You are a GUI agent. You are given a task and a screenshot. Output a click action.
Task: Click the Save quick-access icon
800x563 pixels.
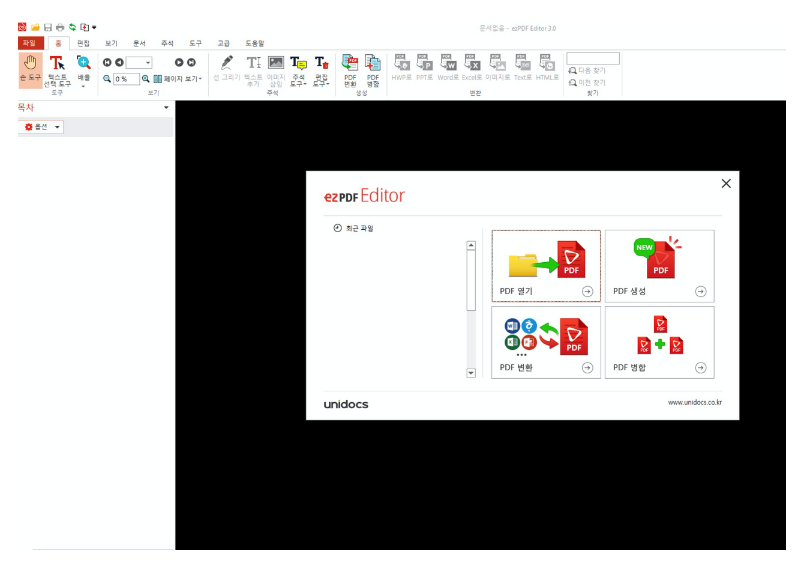(x=48, y=27)
